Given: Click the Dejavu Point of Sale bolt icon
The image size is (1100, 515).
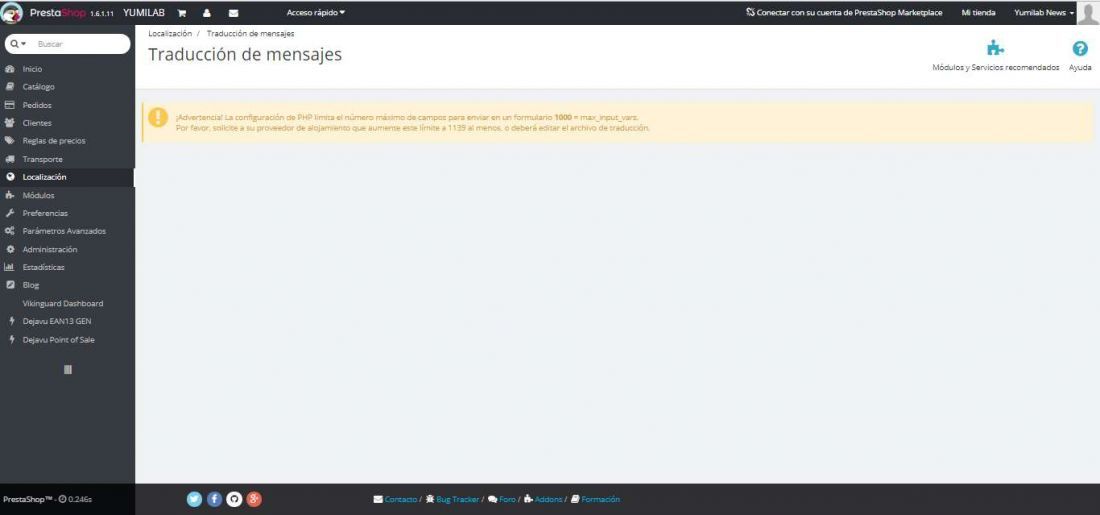Looking at the screenshot, I should click(11, 340).
